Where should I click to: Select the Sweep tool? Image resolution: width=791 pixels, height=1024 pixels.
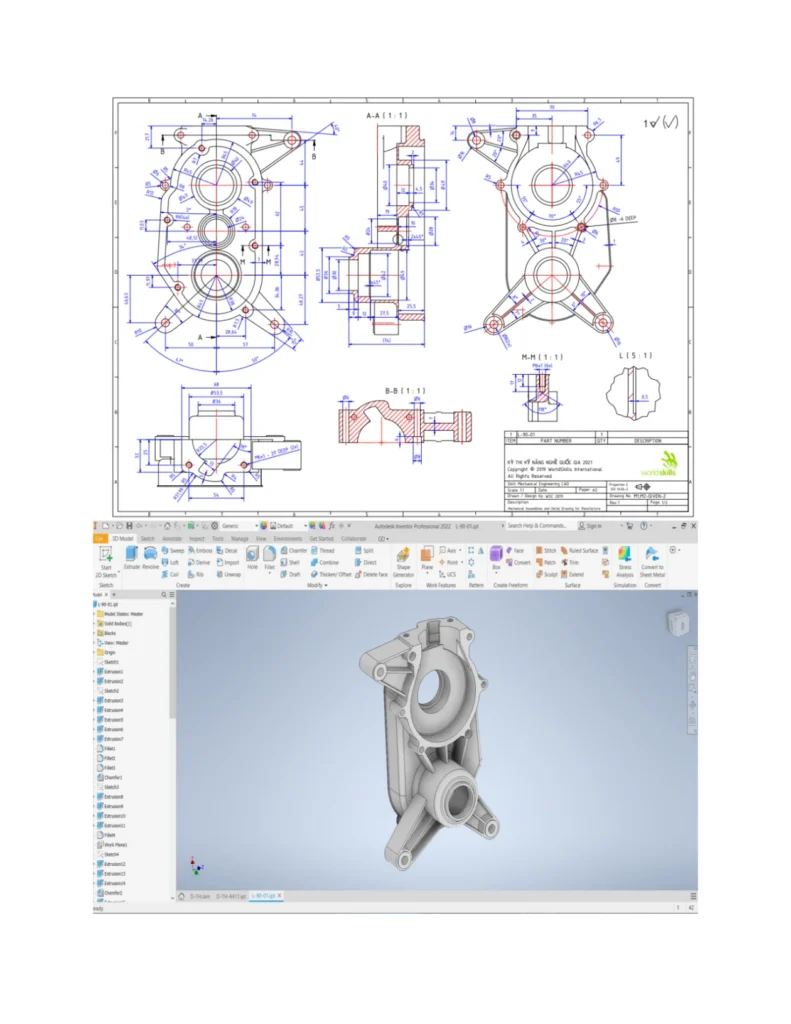(x=174, y=550)
